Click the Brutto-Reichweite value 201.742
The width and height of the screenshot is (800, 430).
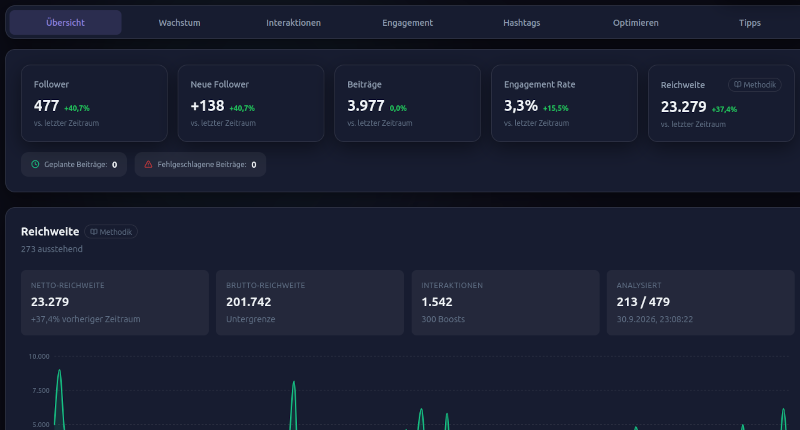[x=248, y=302]
